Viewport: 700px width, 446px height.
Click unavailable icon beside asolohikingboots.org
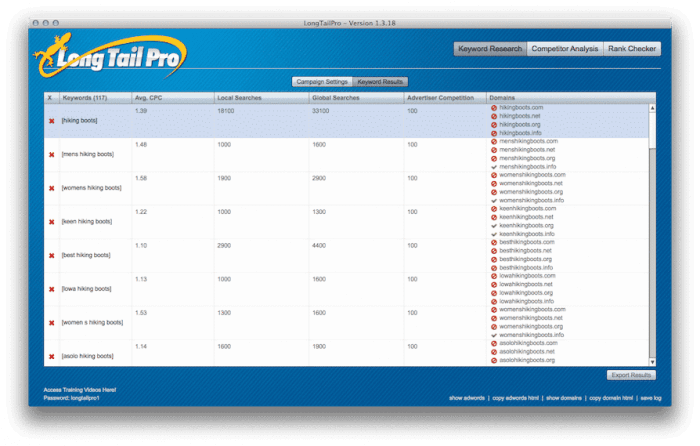(494, 360)
